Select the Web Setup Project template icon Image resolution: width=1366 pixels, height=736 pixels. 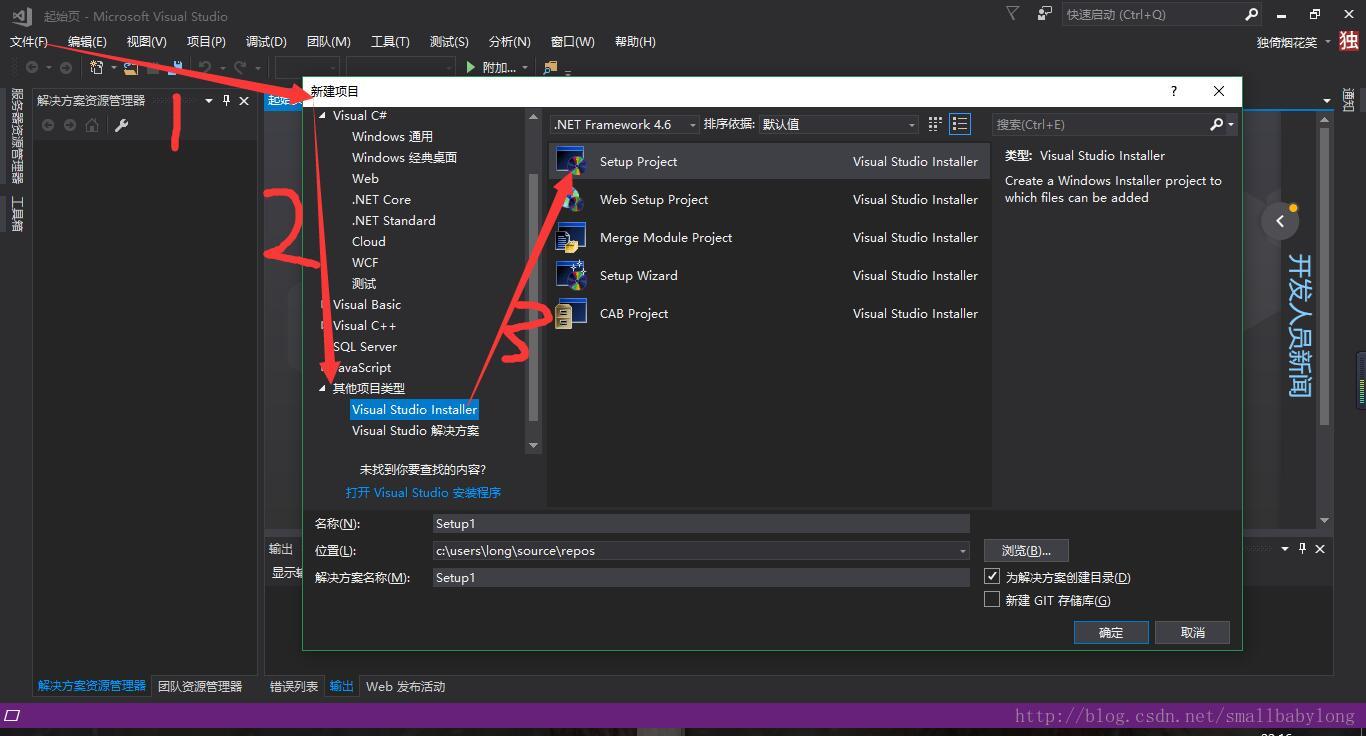[570, 199]
